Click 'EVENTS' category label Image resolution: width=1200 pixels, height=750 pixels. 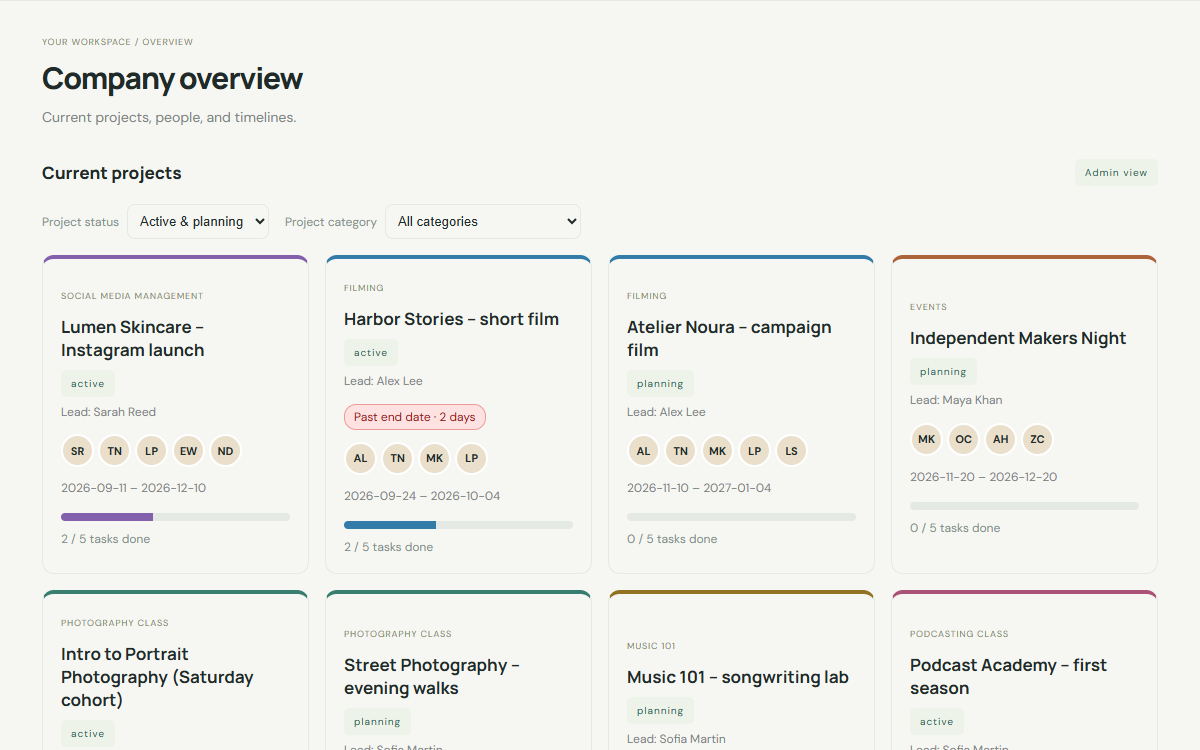pyautogui.click(x=928, y=307)
